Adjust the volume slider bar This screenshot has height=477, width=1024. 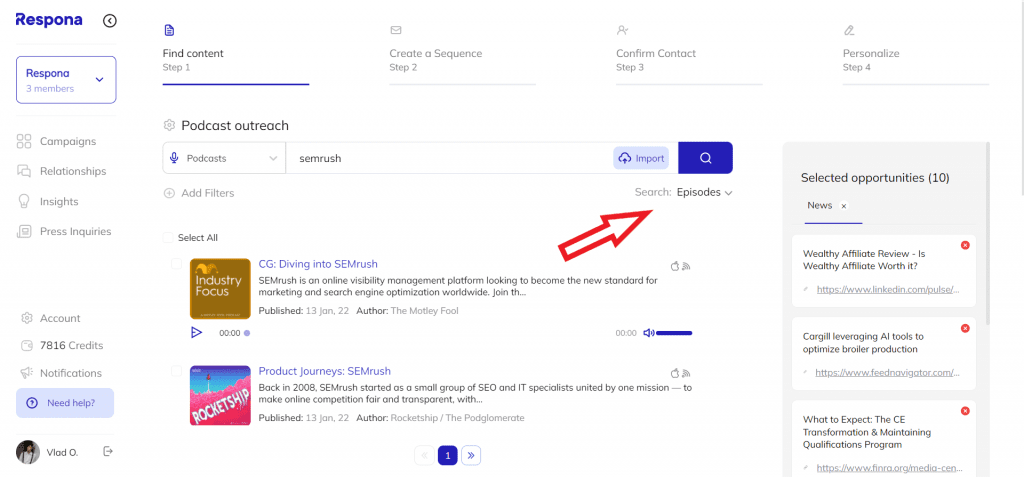tap(674, 333)
